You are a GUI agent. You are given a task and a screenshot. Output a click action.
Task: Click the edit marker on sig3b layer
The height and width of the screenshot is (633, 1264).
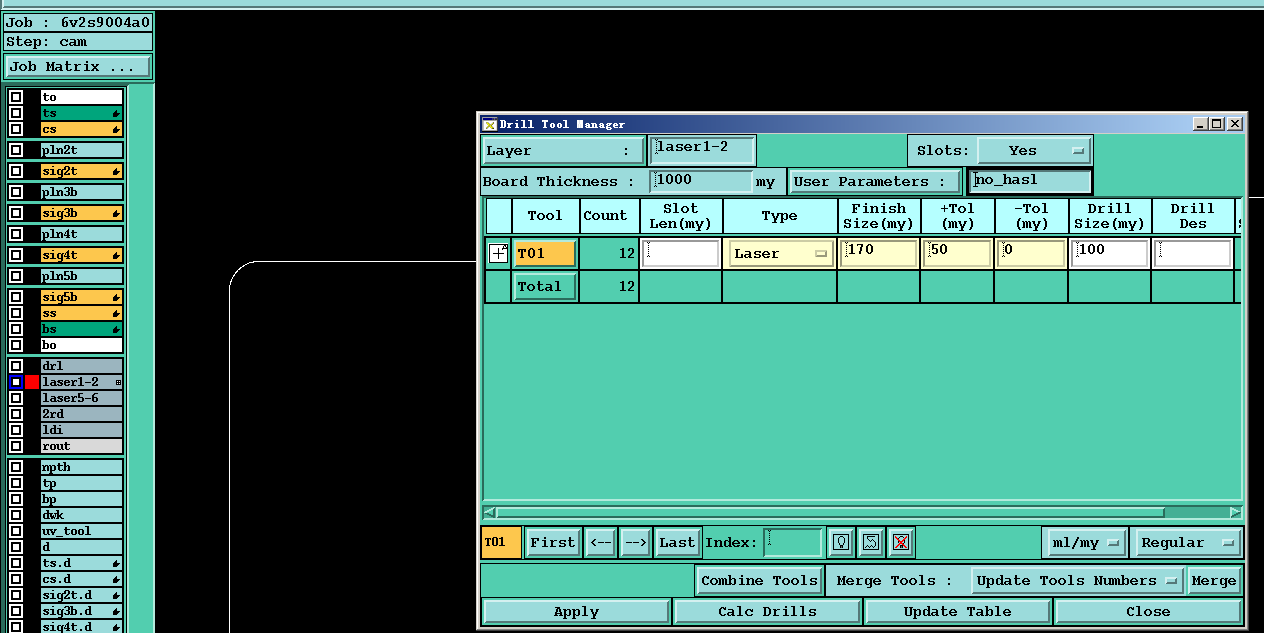point(116,214)
